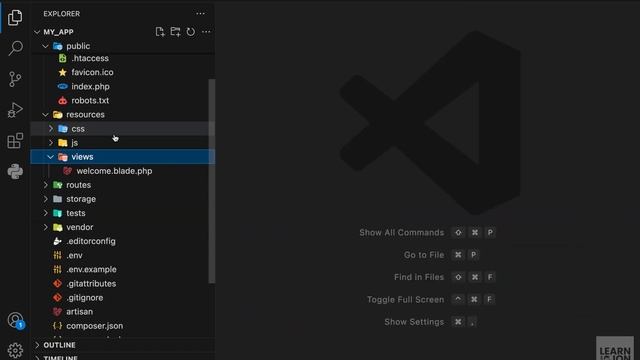The image size is (640, 360).
Task: Collapse the views folder chevron
Action: click(51, 157)
